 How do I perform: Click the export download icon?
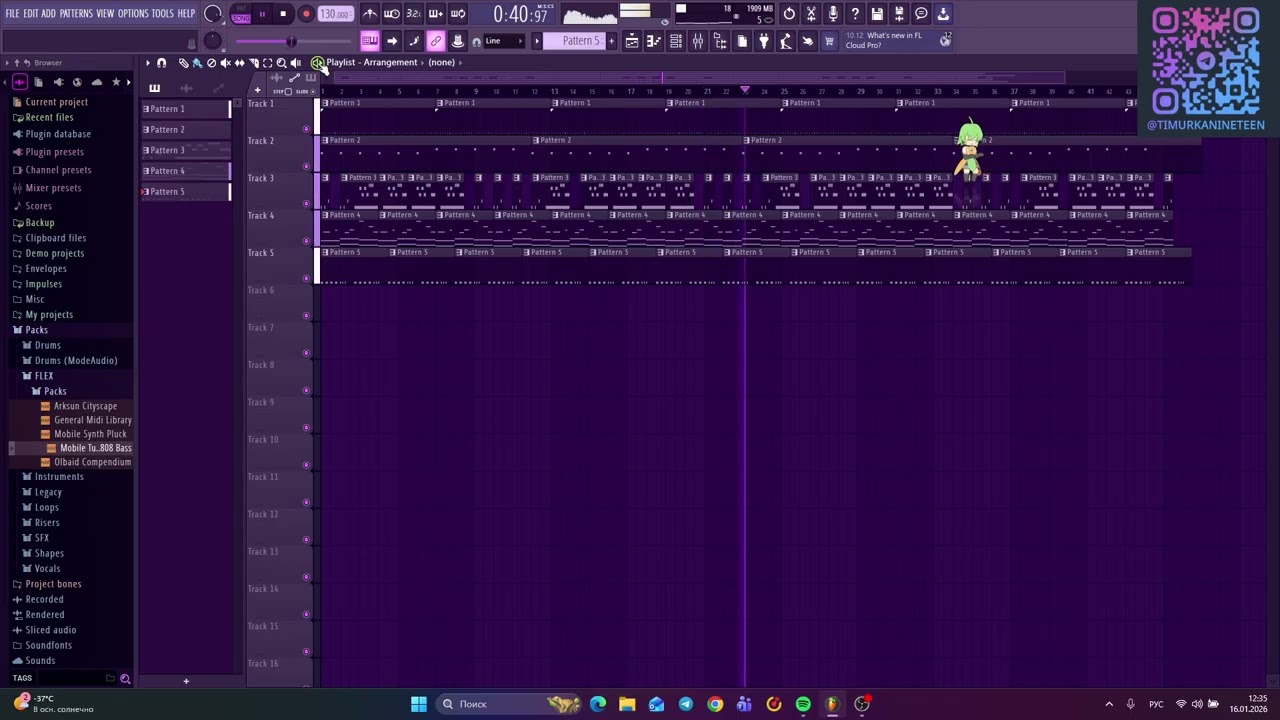[x=943, y=14]
